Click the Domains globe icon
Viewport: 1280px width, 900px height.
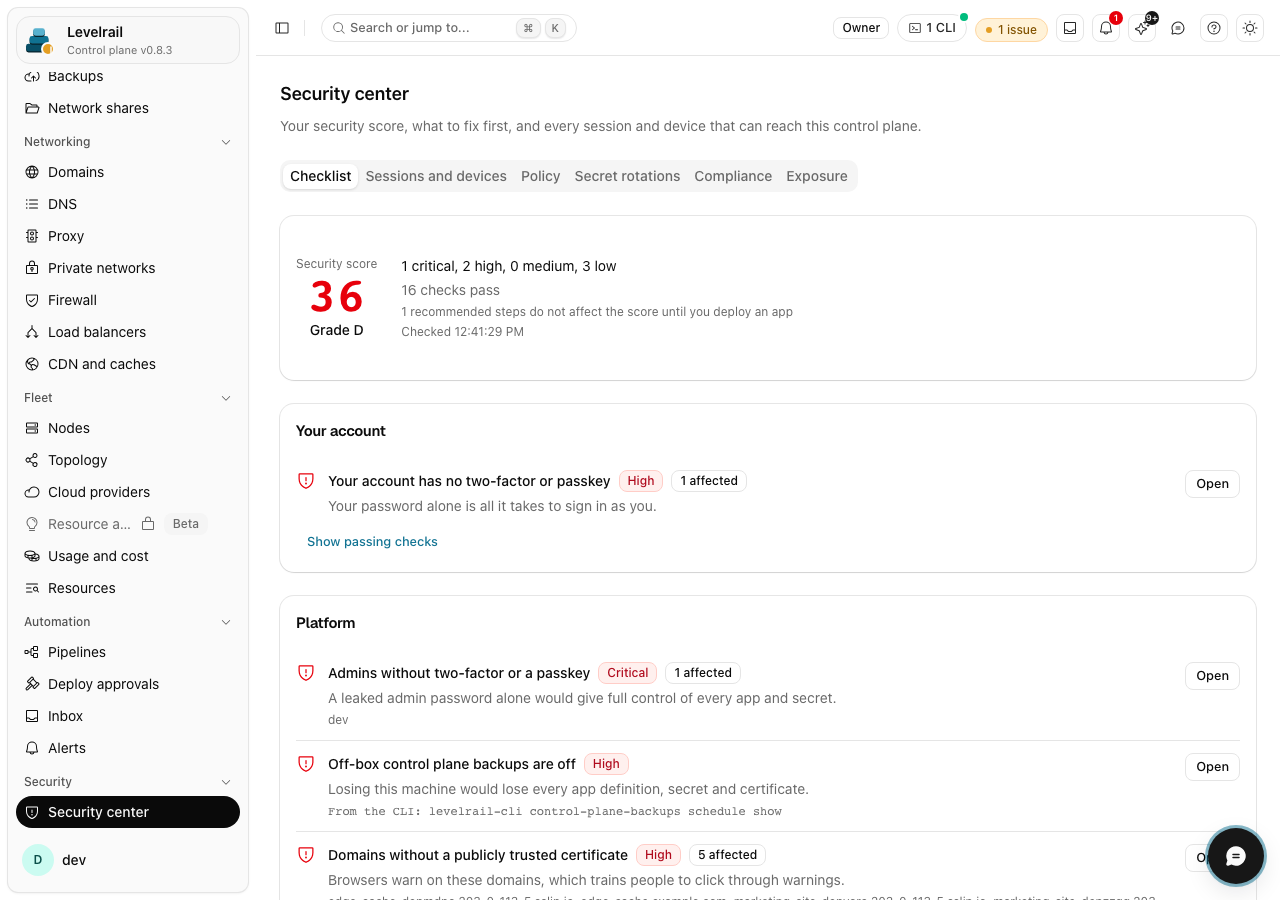pos(32,172)
